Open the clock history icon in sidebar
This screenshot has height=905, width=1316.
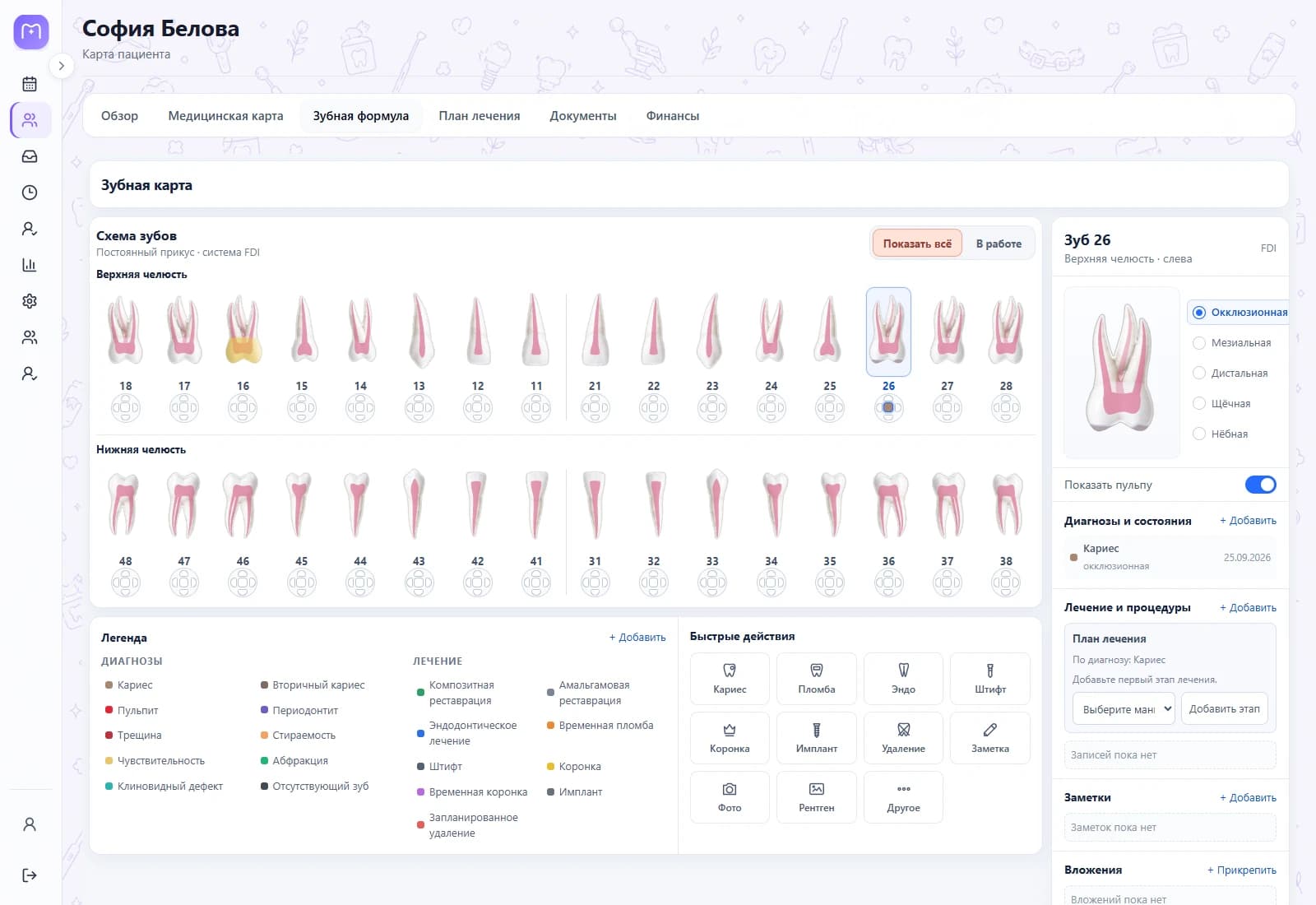30,193
